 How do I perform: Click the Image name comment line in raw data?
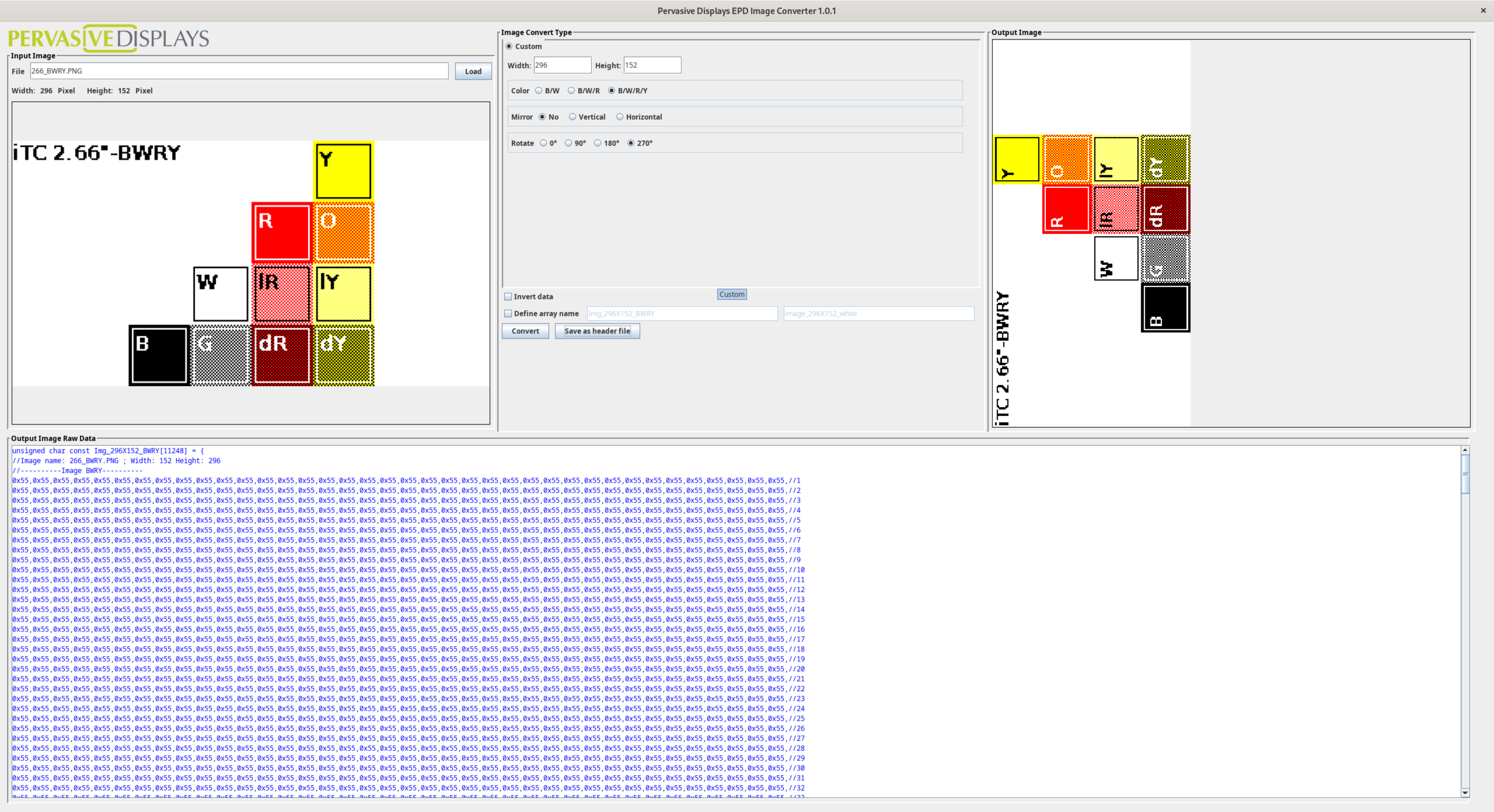click(x=117, y=461)
